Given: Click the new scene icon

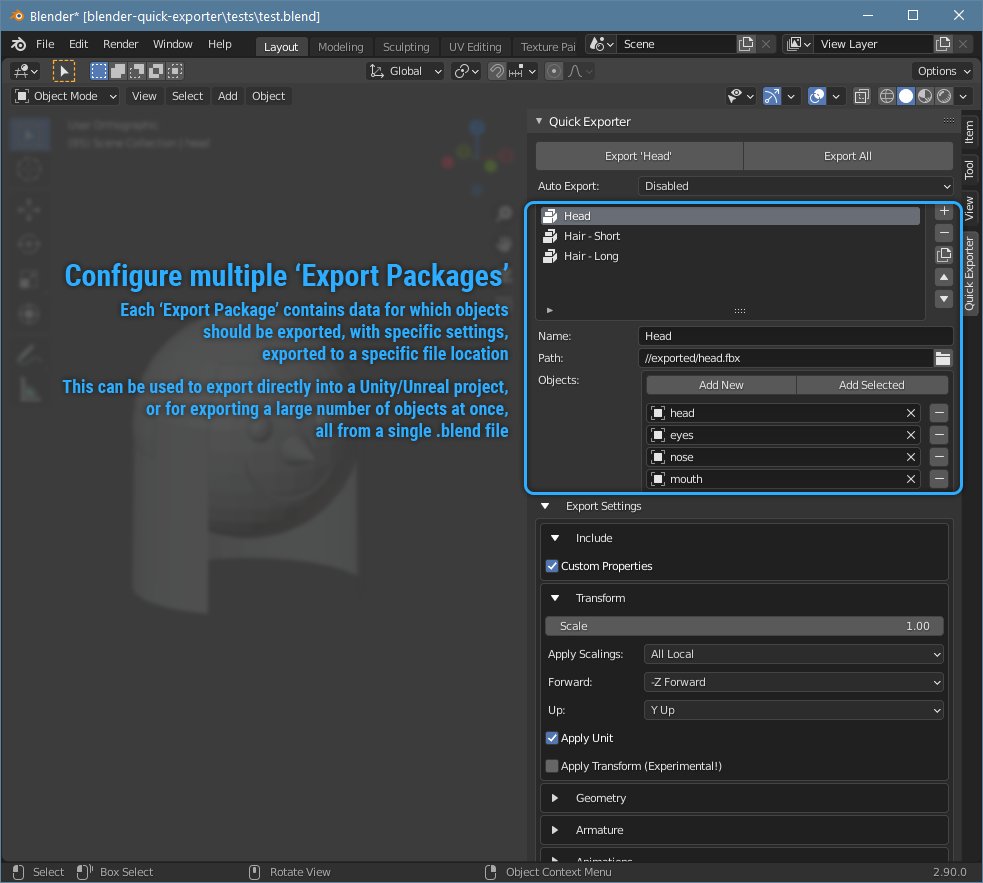Looking at the screenshot, I should pos(746,44).
